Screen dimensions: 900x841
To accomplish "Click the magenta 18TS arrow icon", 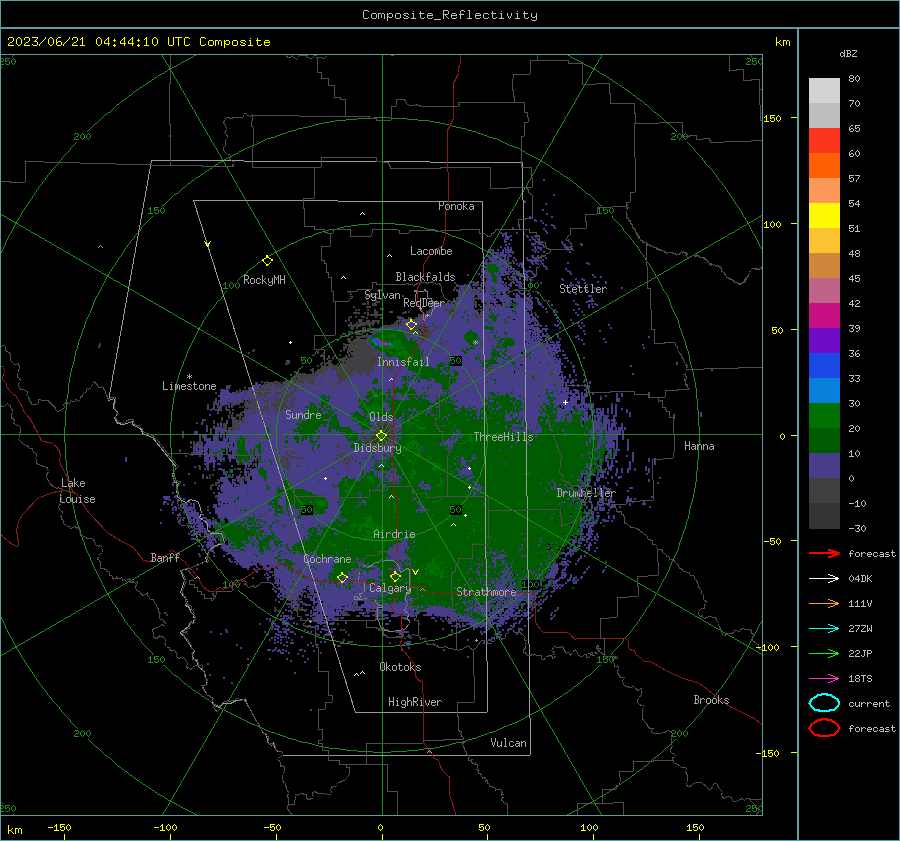I will click(x=824, y=679).
